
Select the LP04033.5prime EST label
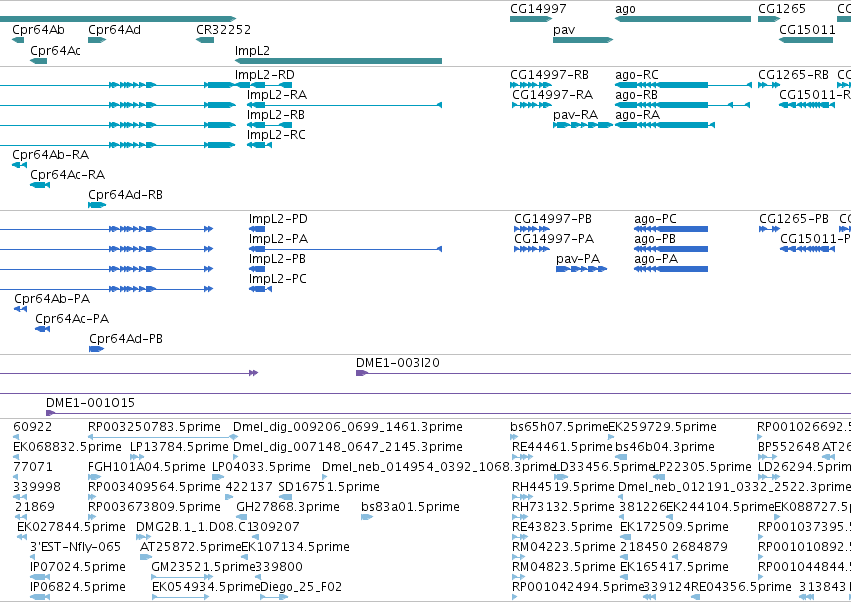pos(261,467)
